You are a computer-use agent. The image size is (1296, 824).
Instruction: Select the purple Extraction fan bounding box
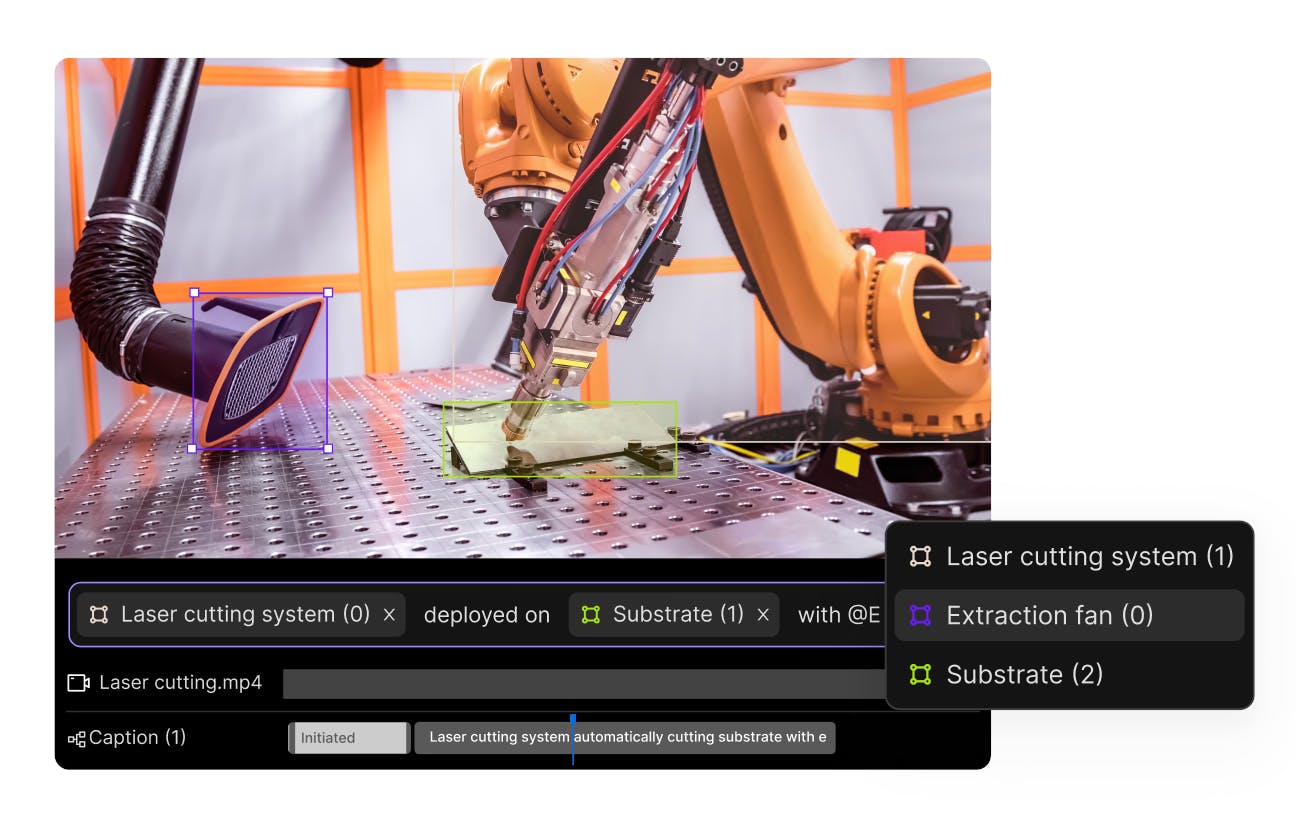(261, 371)
